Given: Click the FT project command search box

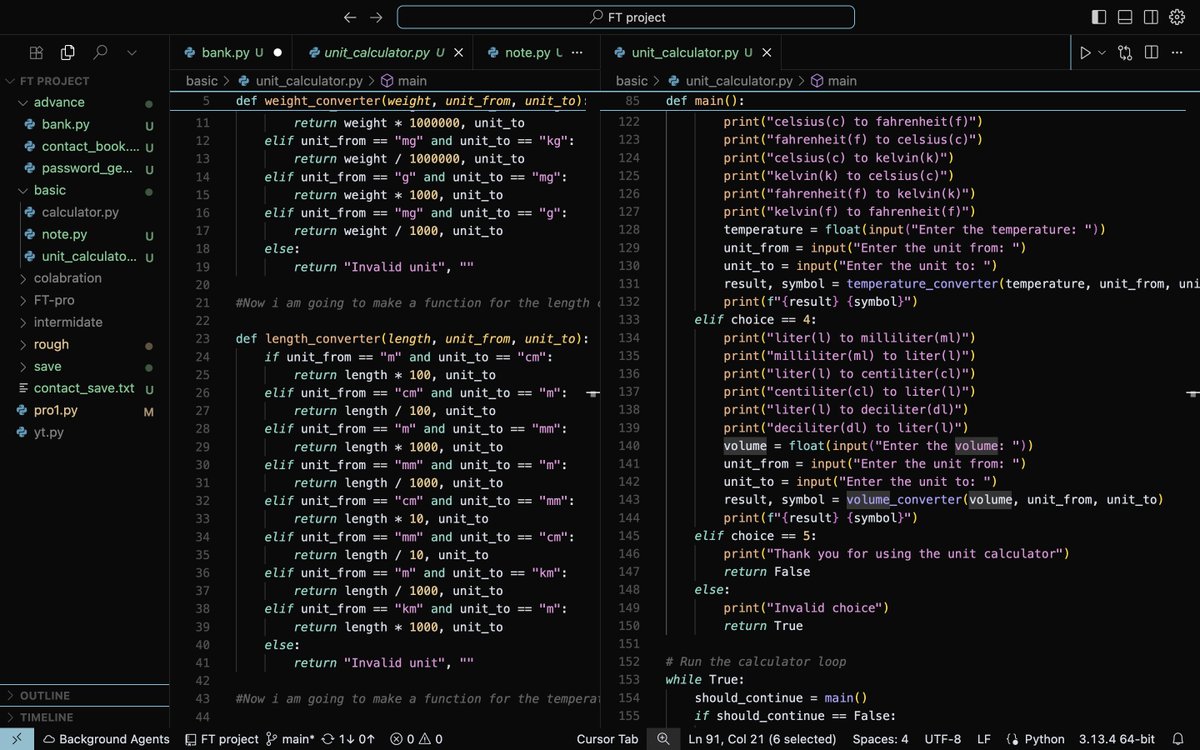Looking at the screenshot, I should pyautogui.click(x=626, y=17).
